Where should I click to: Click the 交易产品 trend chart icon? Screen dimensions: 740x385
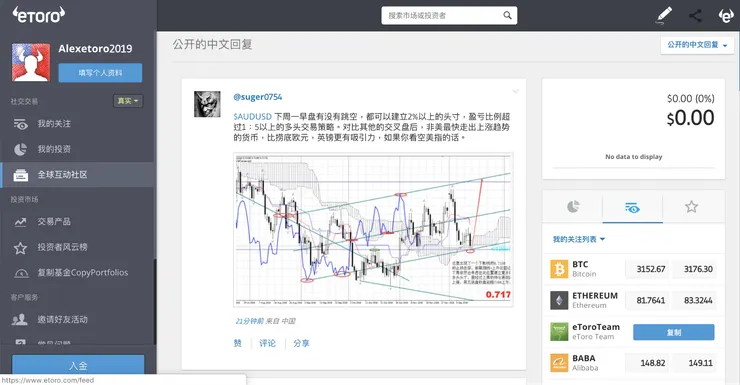click(x=20, y=222)
